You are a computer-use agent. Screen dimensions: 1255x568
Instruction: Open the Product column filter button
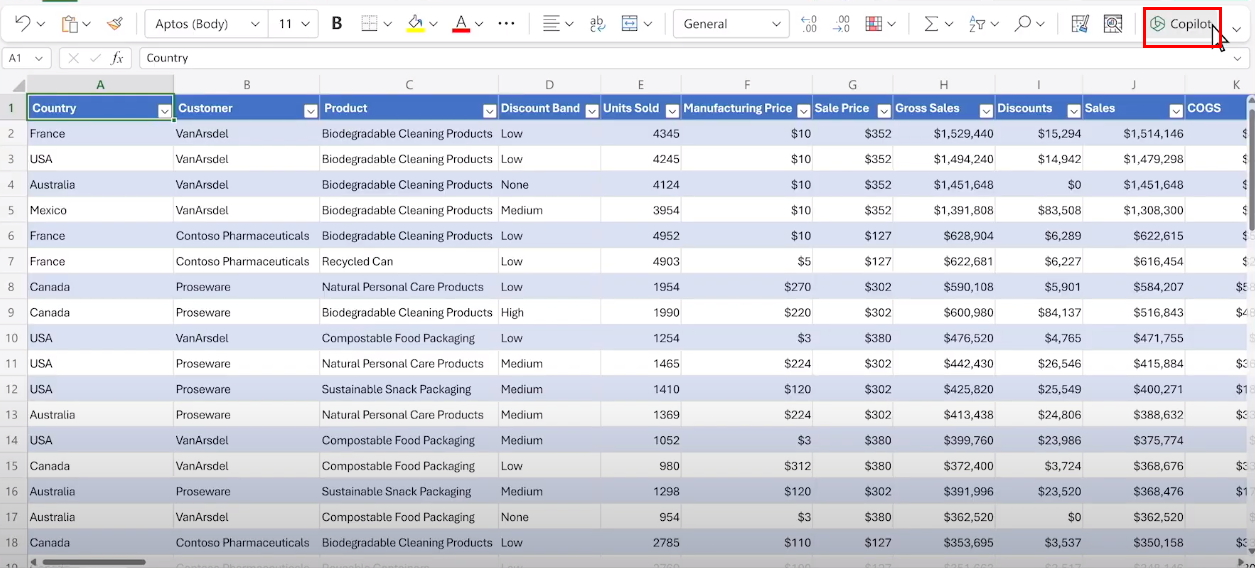(x=490, y=111)
